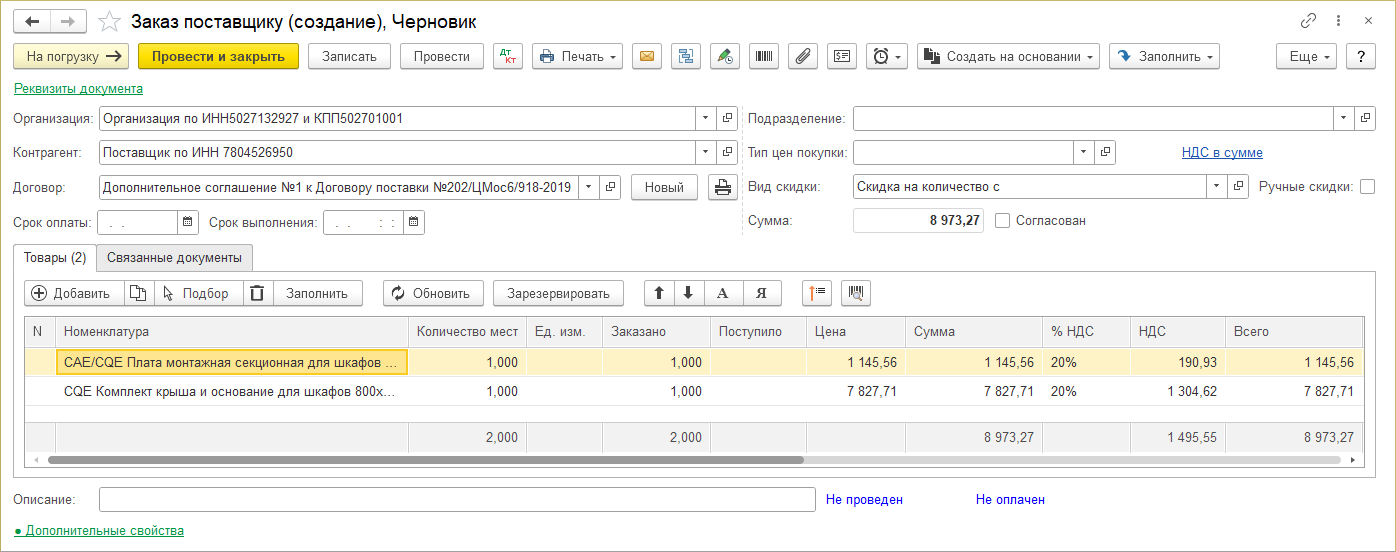1396x552 pixels.
Task: Click the trash delete row icon
Action: pos(258,293)
